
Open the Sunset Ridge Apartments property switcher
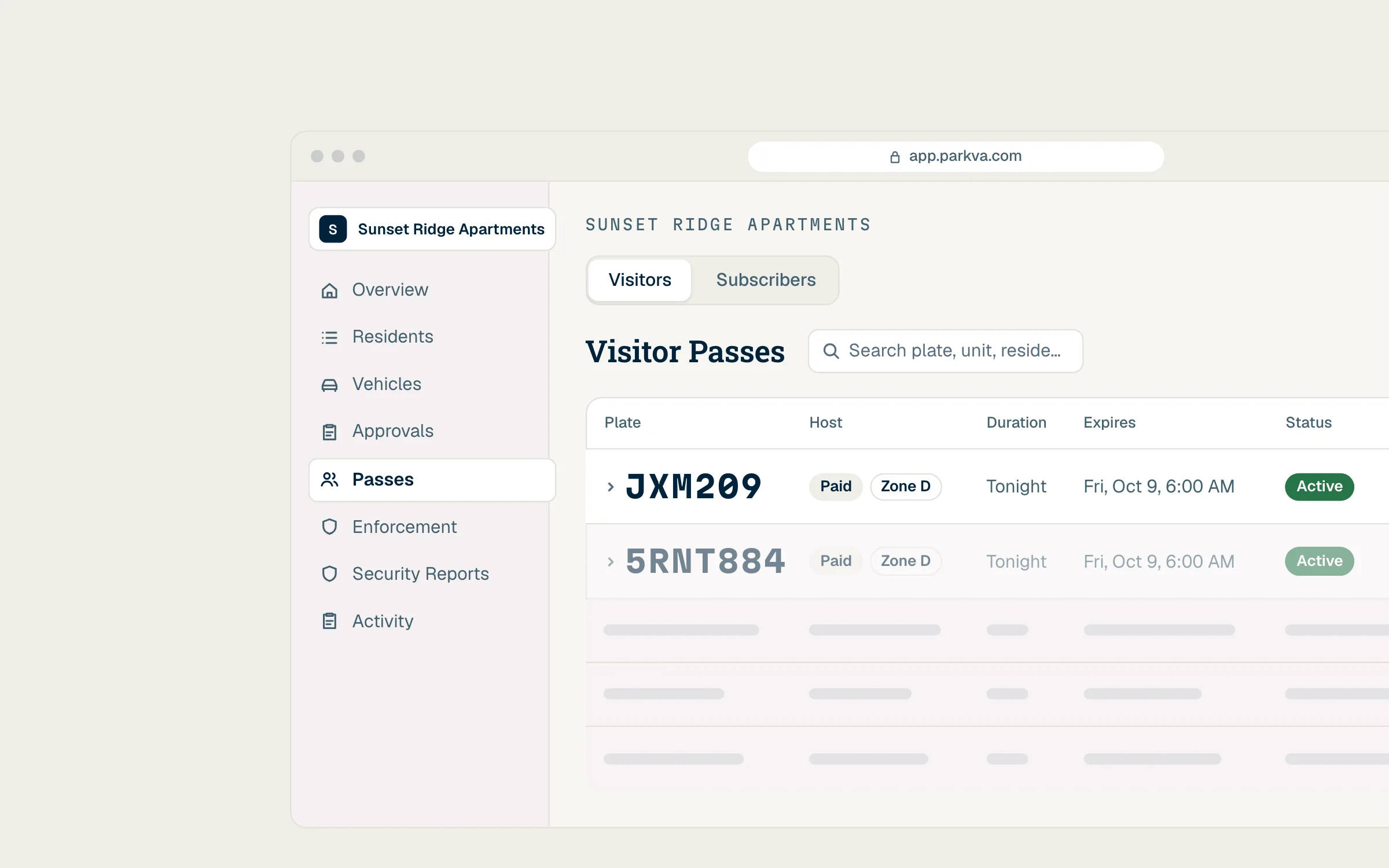click(432, 229)
